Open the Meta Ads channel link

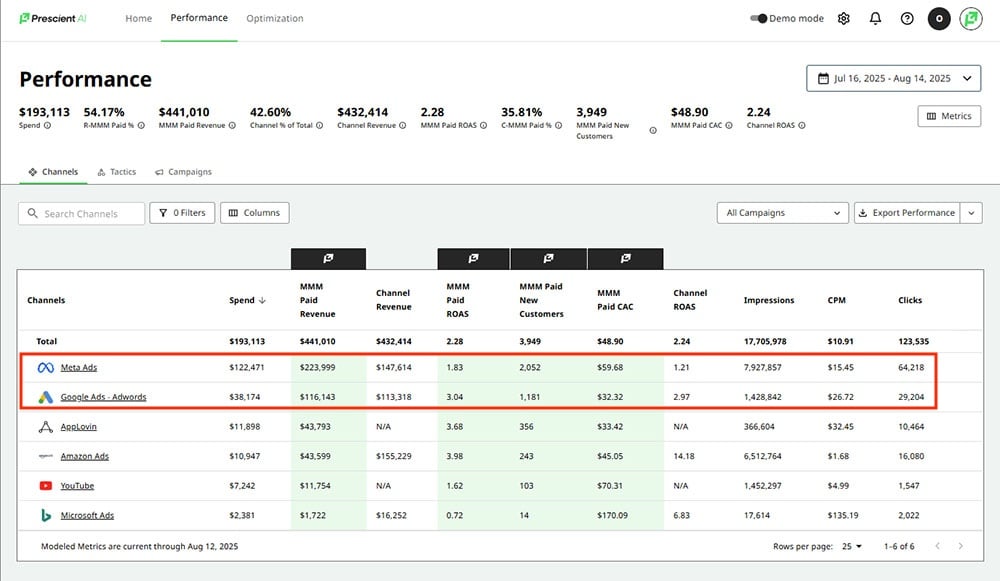click(x=79, y=368)
